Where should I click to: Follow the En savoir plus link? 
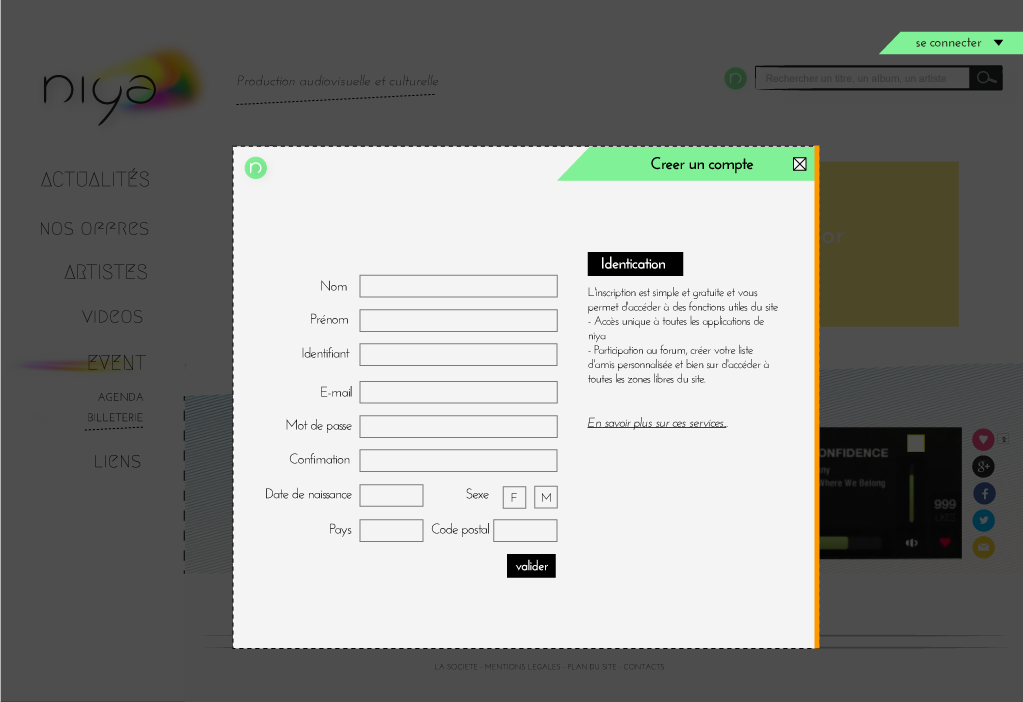coord(656,423)
